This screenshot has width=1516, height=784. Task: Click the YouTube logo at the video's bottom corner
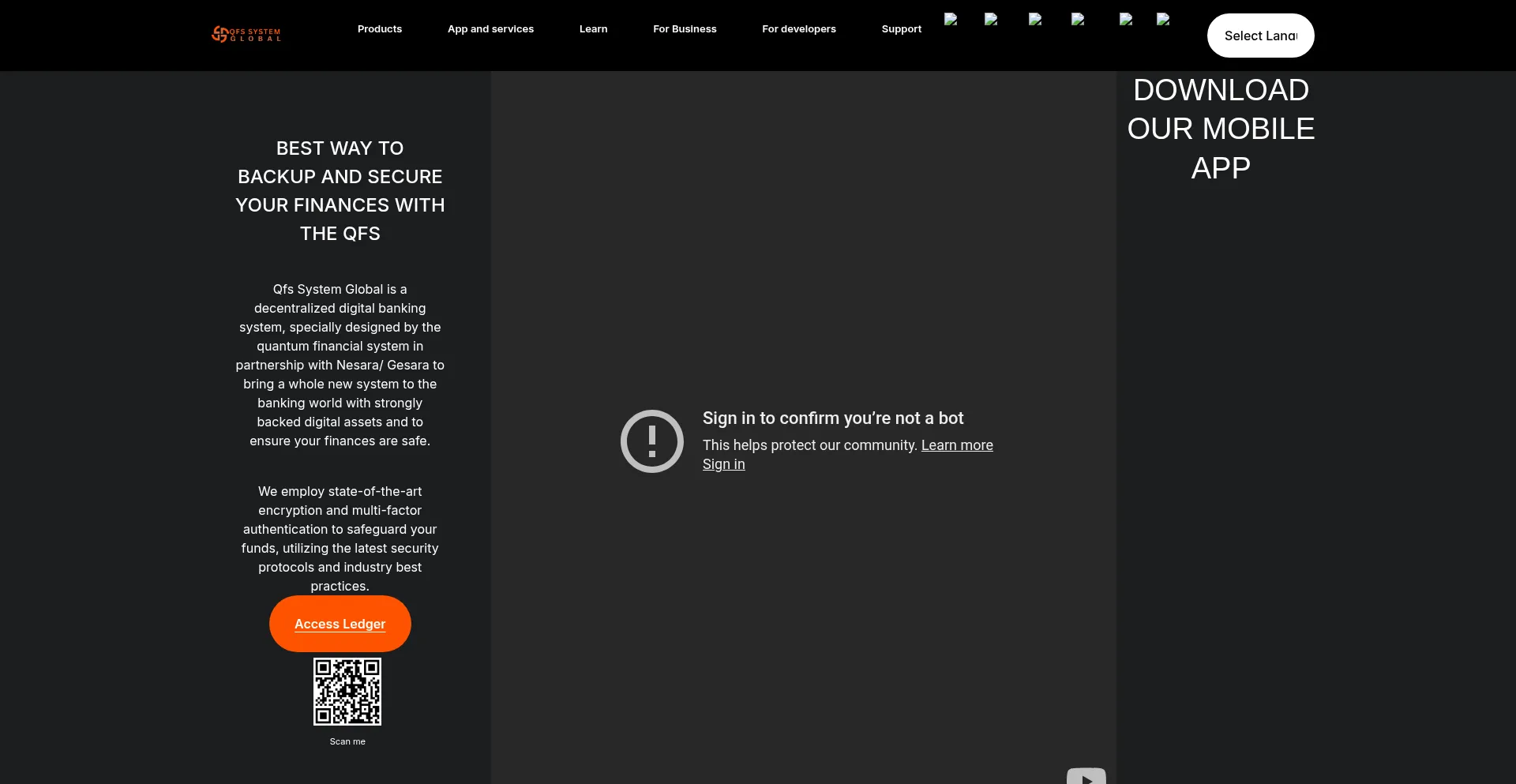(x=1086, y=776)
